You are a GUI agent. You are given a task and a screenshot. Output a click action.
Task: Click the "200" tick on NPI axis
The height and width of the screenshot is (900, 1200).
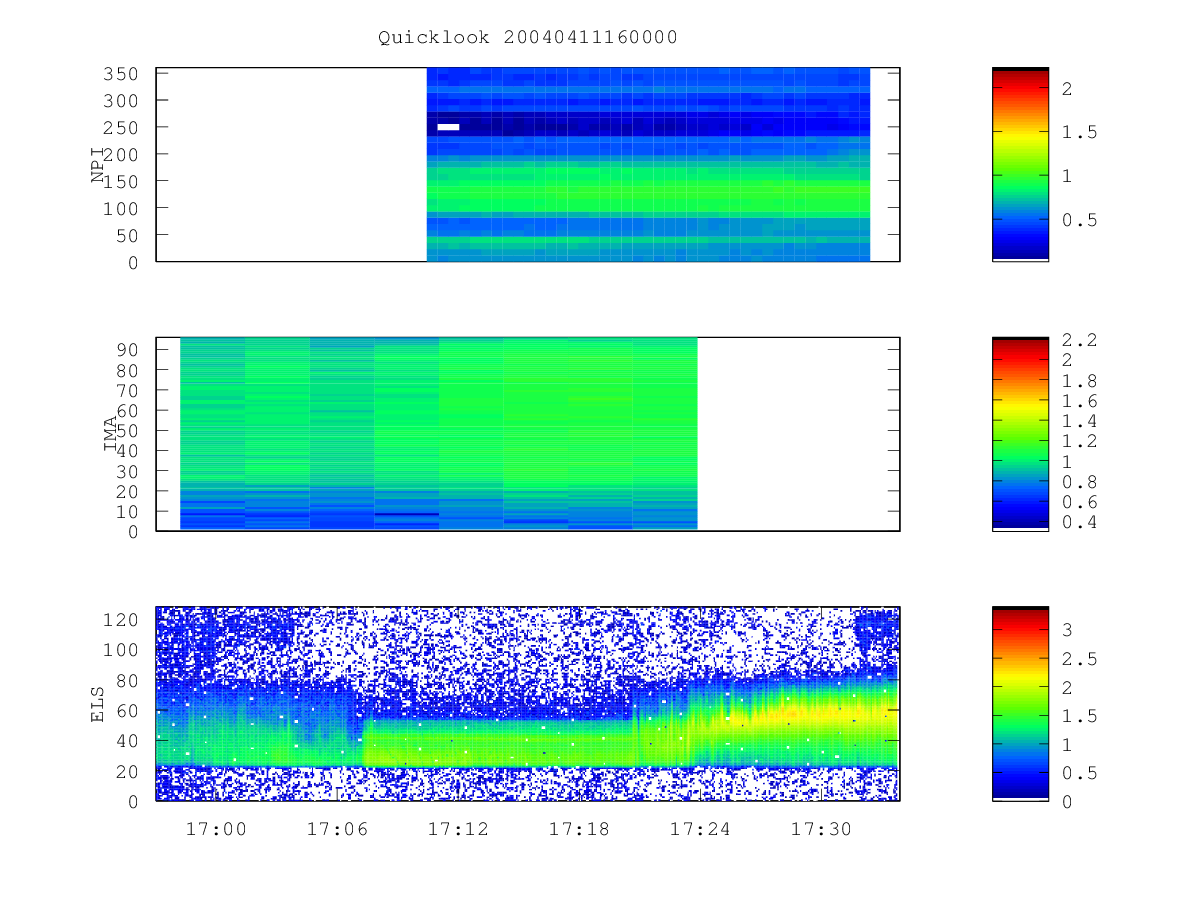click(x=123, y=155)
